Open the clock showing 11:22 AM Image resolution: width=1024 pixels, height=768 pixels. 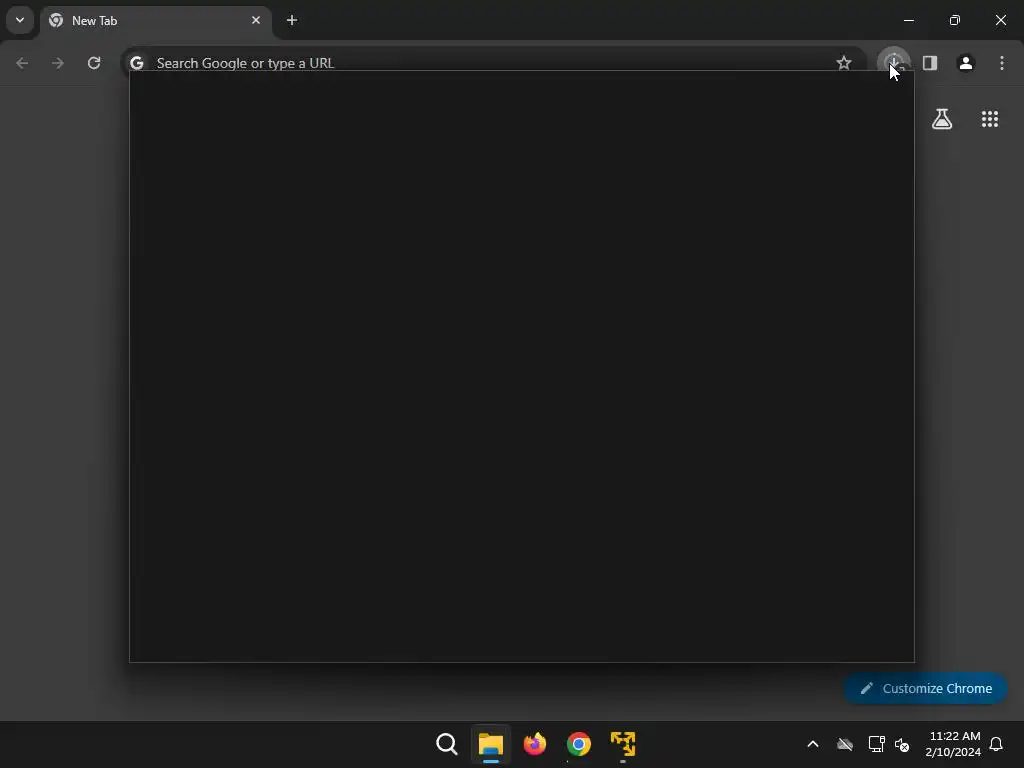[x=953, y=744]
